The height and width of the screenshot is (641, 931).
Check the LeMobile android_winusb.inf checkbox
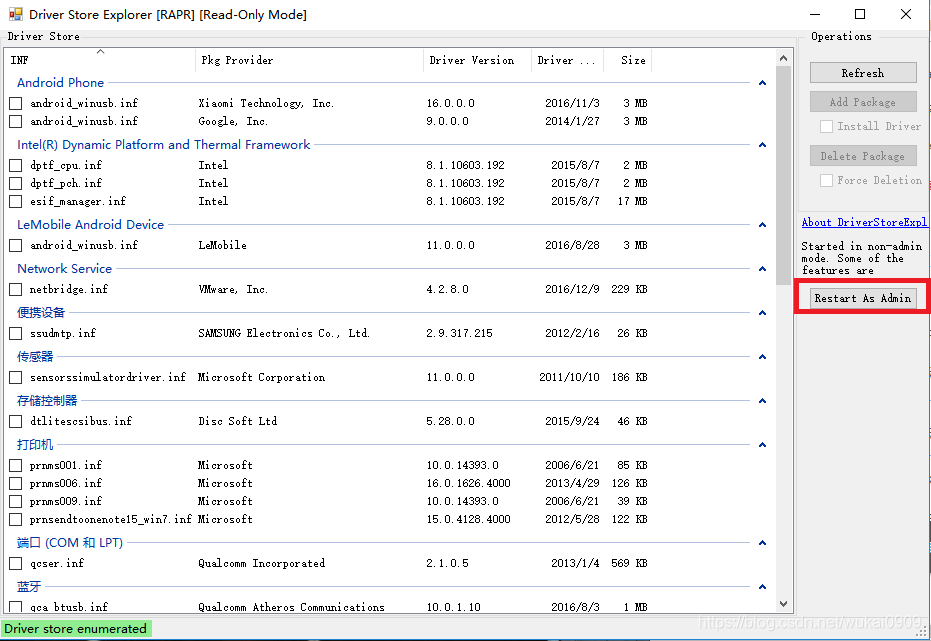16,245
